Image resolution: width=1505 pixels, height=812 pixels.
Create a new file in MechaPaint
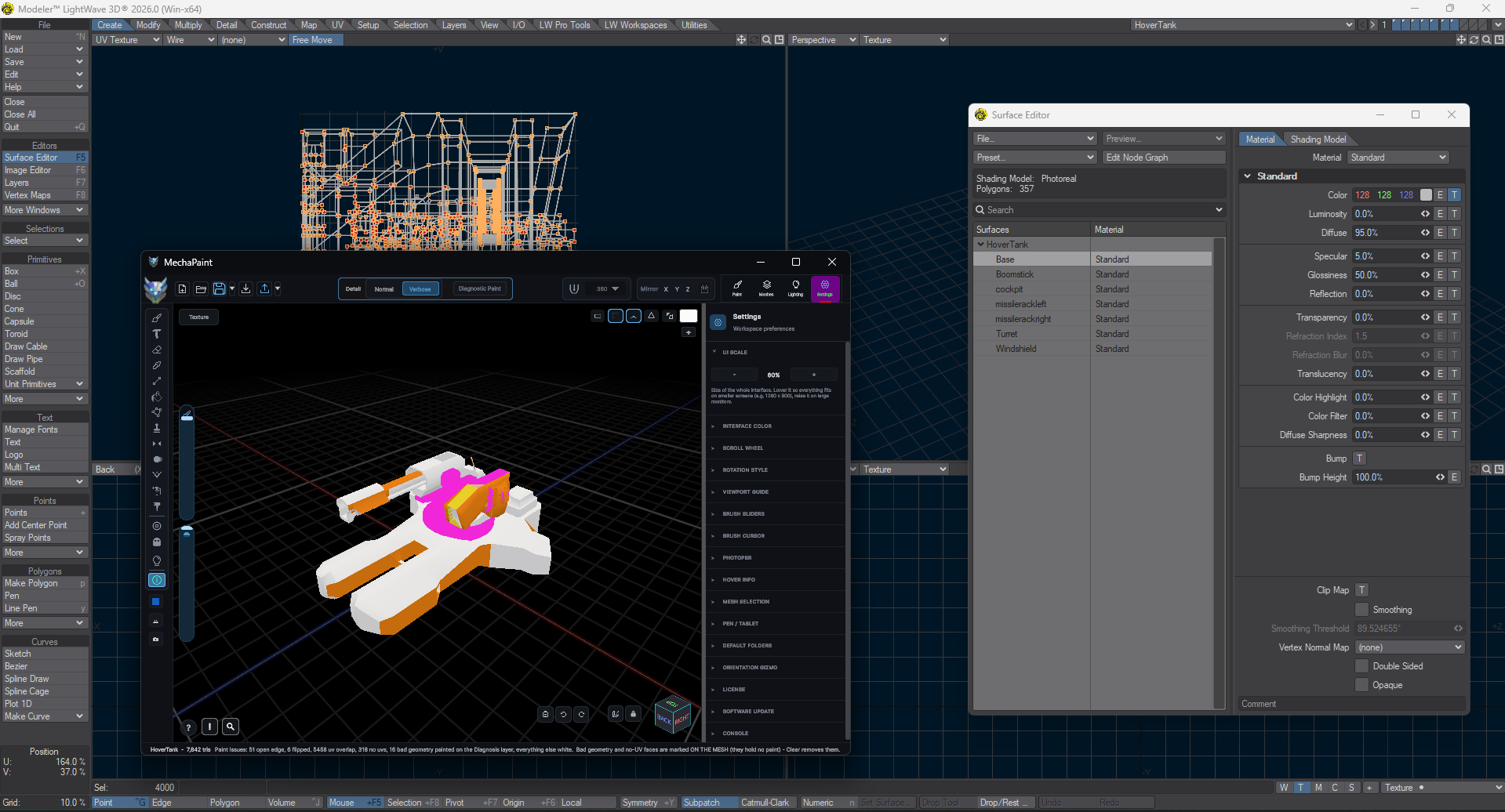[x=183, y=288]
